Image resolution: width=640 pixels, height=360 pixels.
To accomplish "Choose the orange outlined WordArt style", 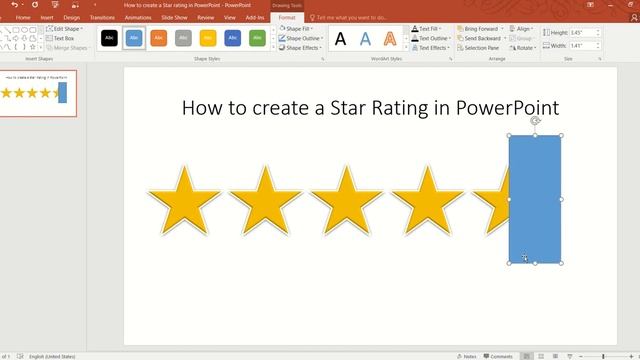I will [x=390, y=39].
